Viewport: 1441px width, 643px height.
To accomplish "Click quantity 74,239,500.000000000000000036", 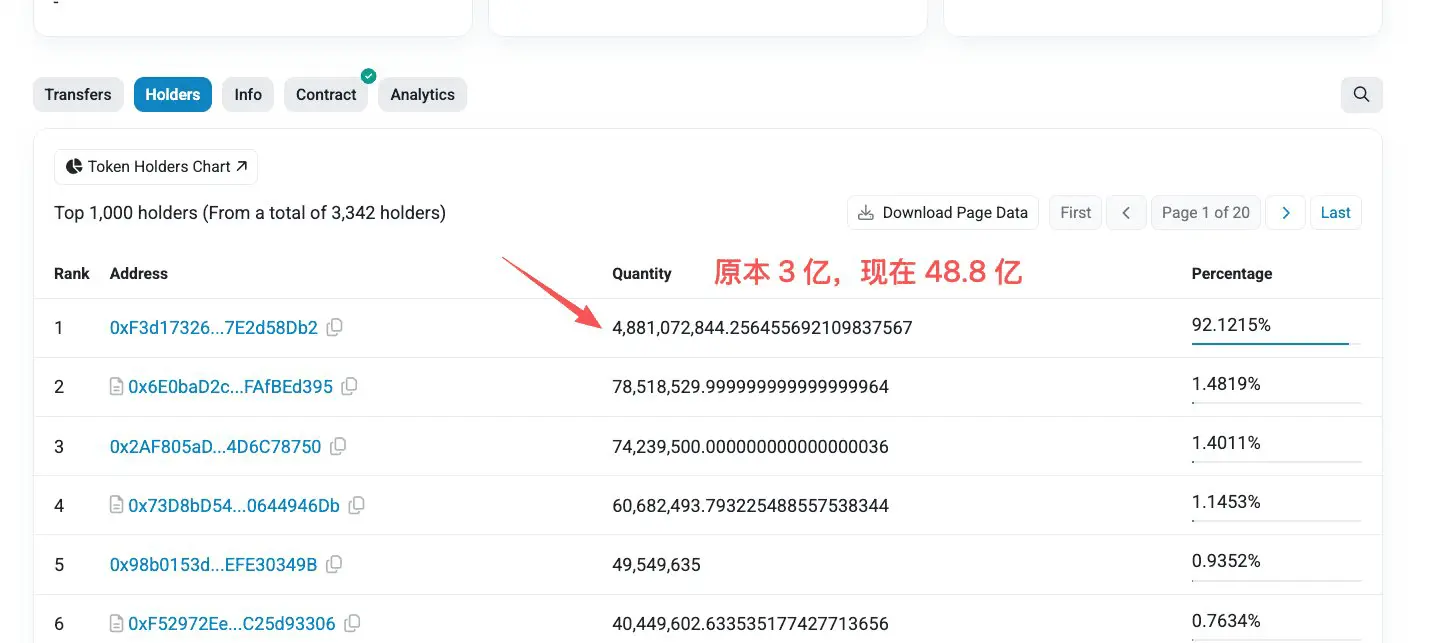I will point(750,446).
